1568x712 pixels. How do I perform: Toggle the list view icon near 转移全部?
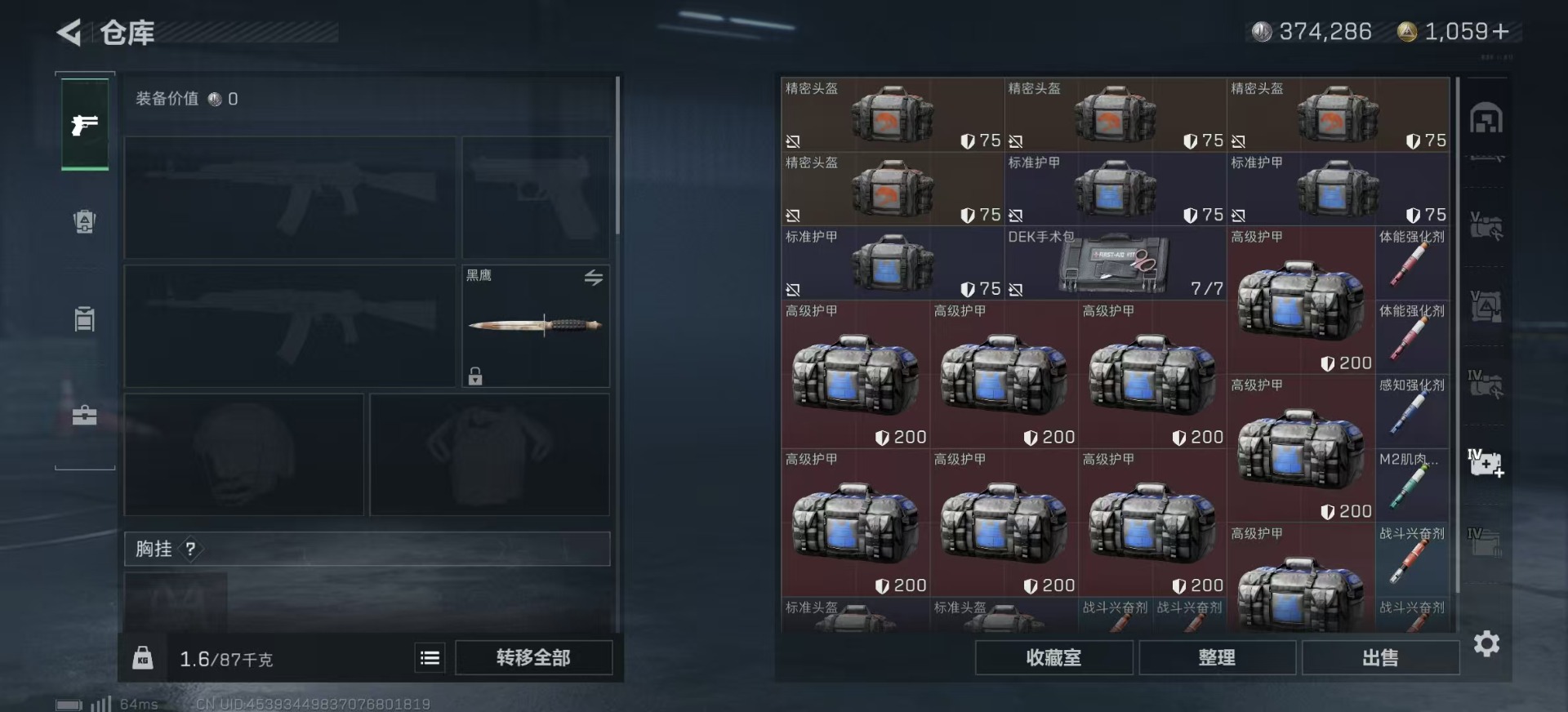[x=430, y=657]
